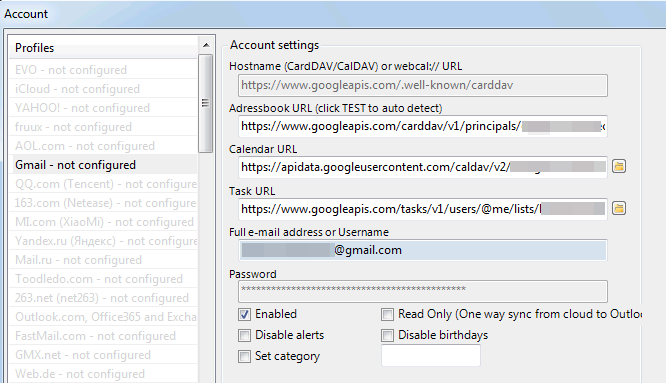The height and width of the screenshot is (383, 666).
Task: Click the Hostname URL field
Action: point(423,85)
